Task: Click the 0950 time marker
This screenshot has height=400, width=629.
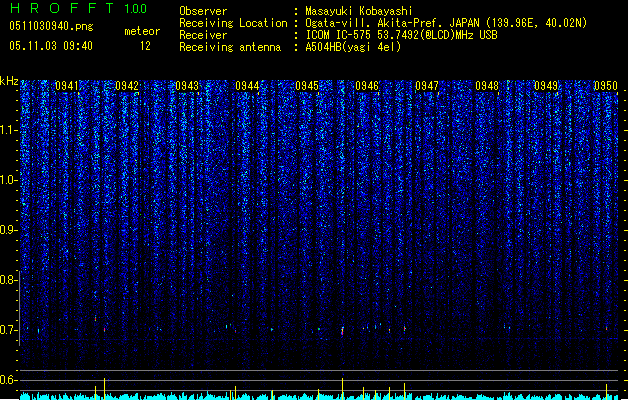Action: coord(606,86)
